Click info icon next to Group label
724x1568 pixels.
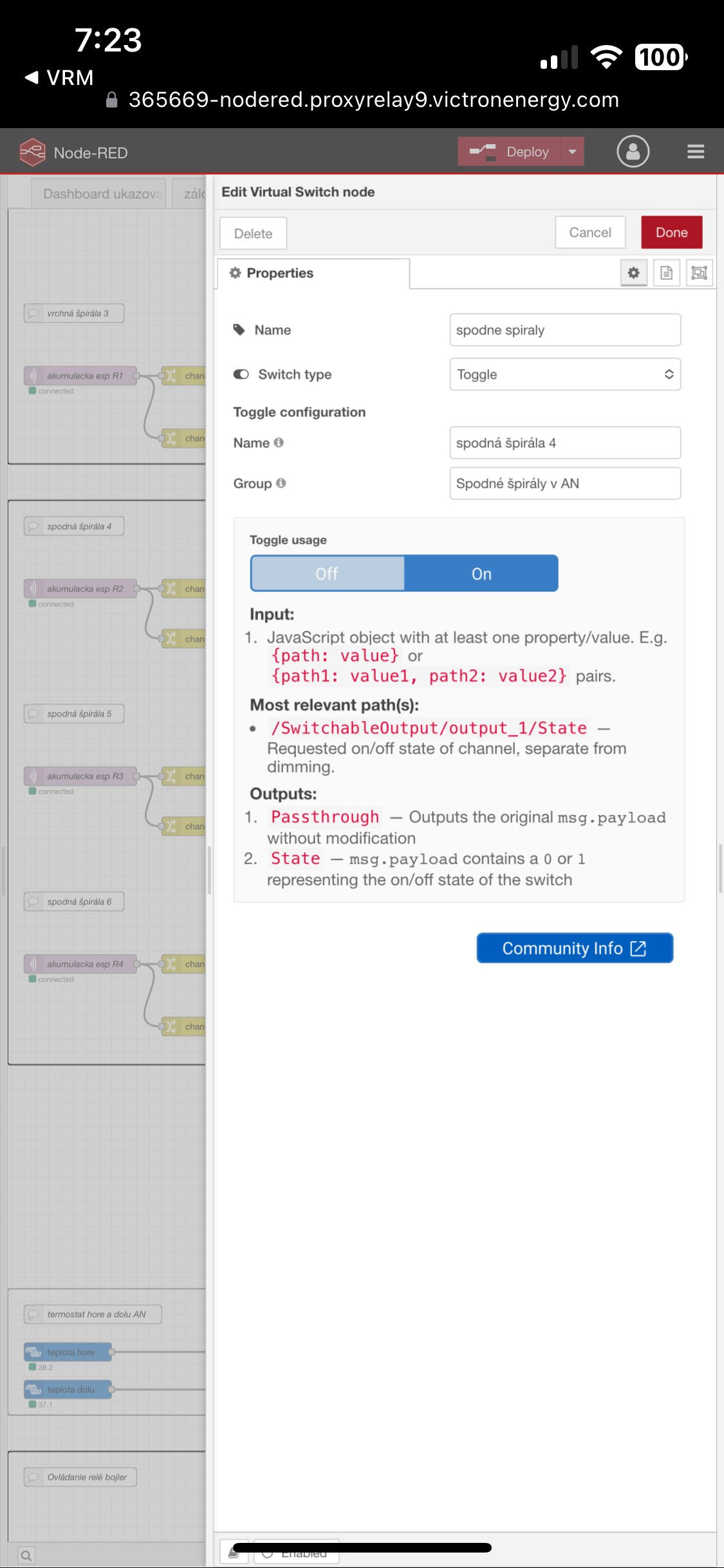281,483
